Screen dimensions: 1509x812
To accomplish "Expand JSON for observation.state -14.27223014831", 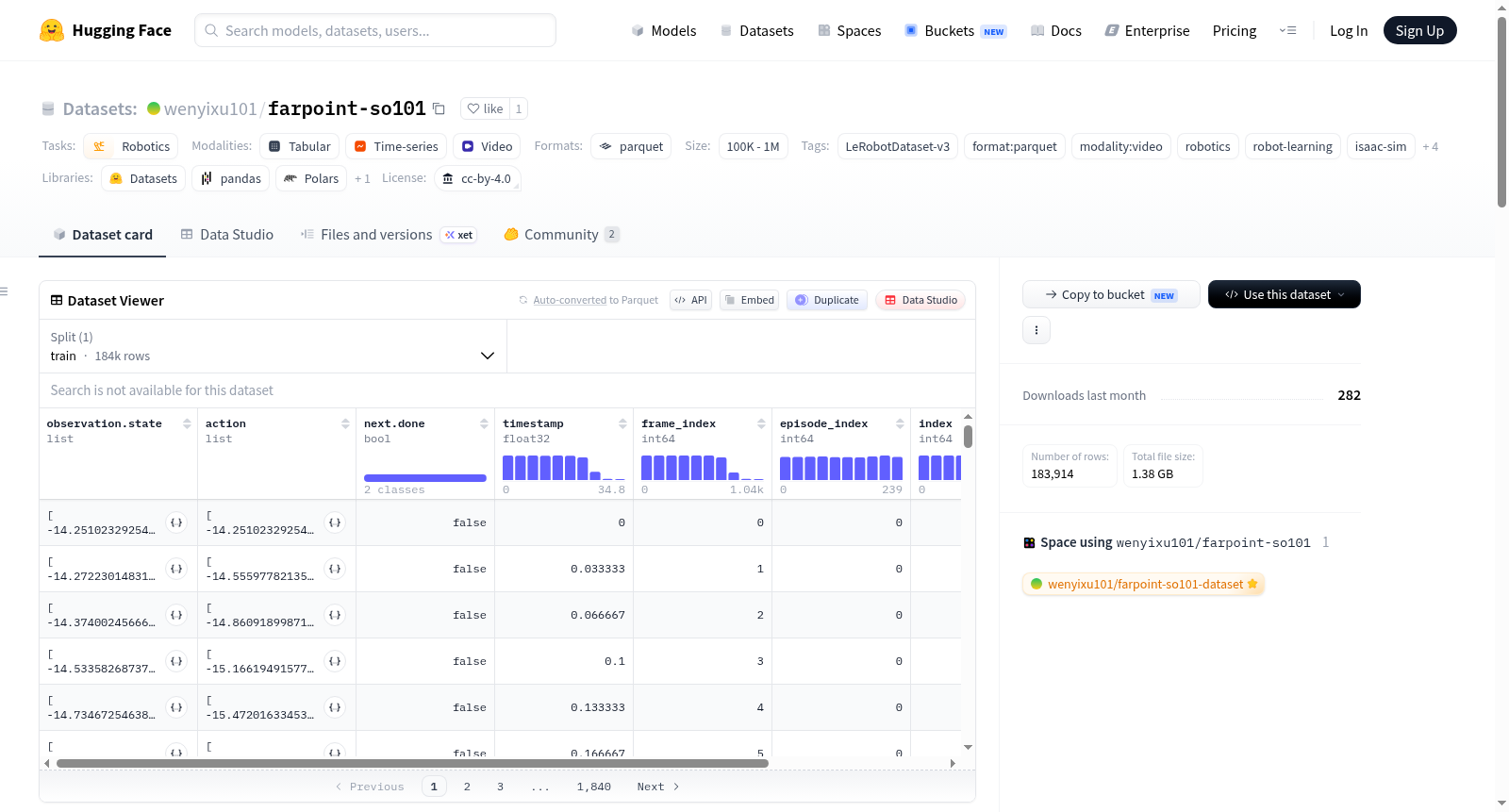I will pyautogui.click(x=176, y=569).
